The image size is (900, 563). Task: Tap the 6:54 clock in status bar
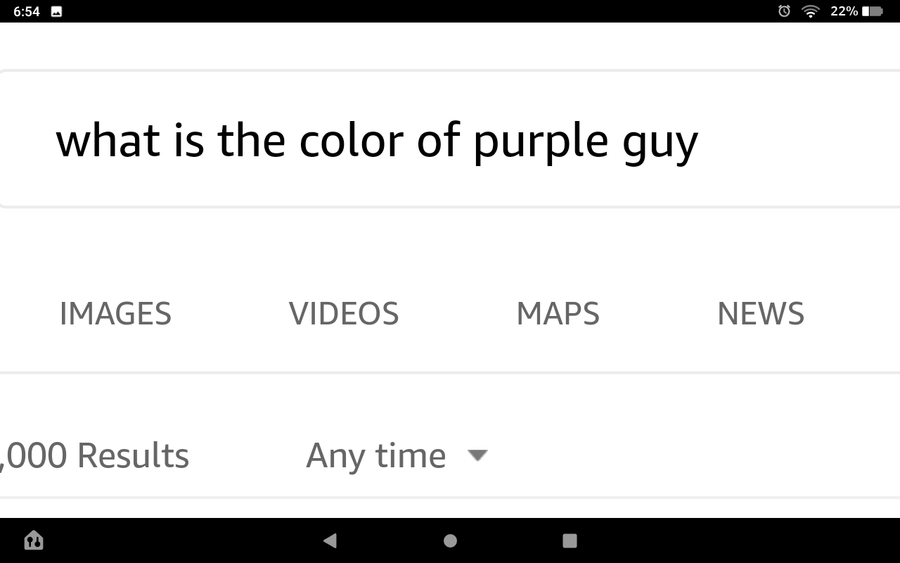pos(25,11)
